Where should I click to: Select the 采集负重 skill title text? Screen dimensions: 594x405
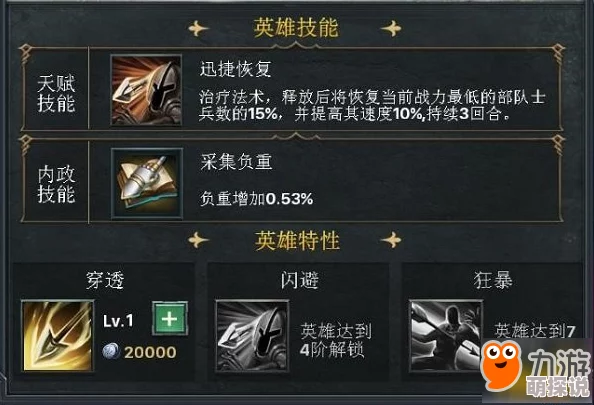236,162
